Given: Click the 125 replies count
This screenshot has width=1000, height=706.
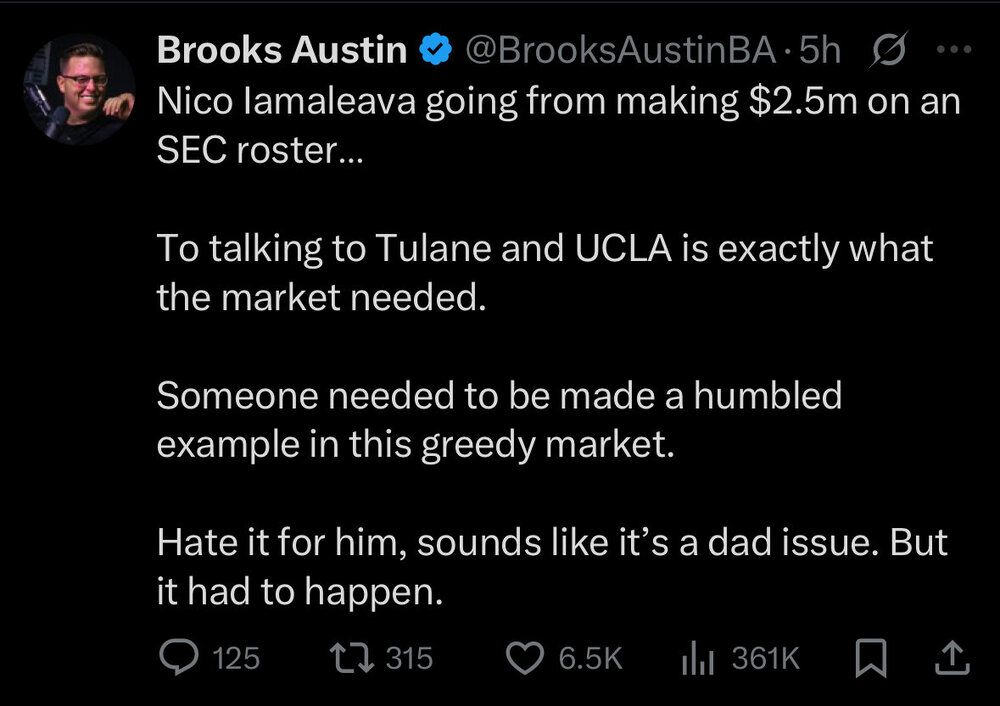Looking at the screenshot, I should pyautogui.click(x=236, y=658).
